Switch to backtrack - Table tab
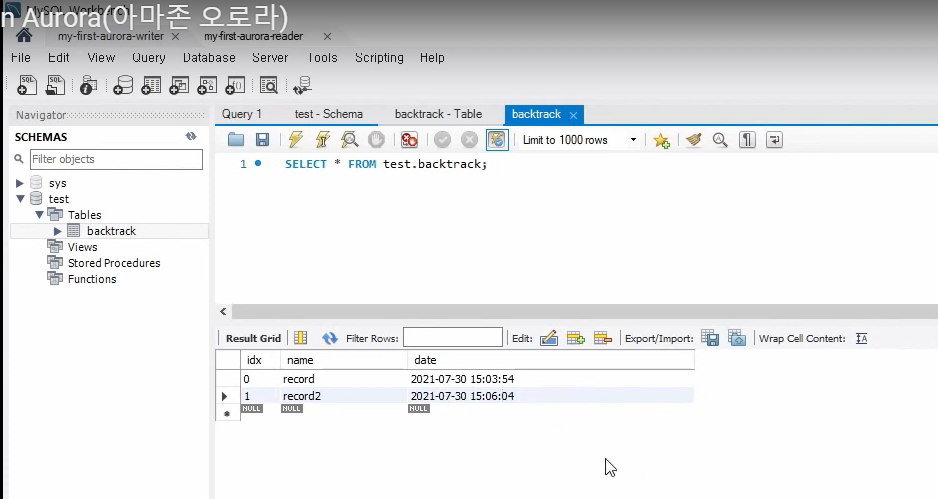Screen dimensions: 938x499 pos(438,114)
